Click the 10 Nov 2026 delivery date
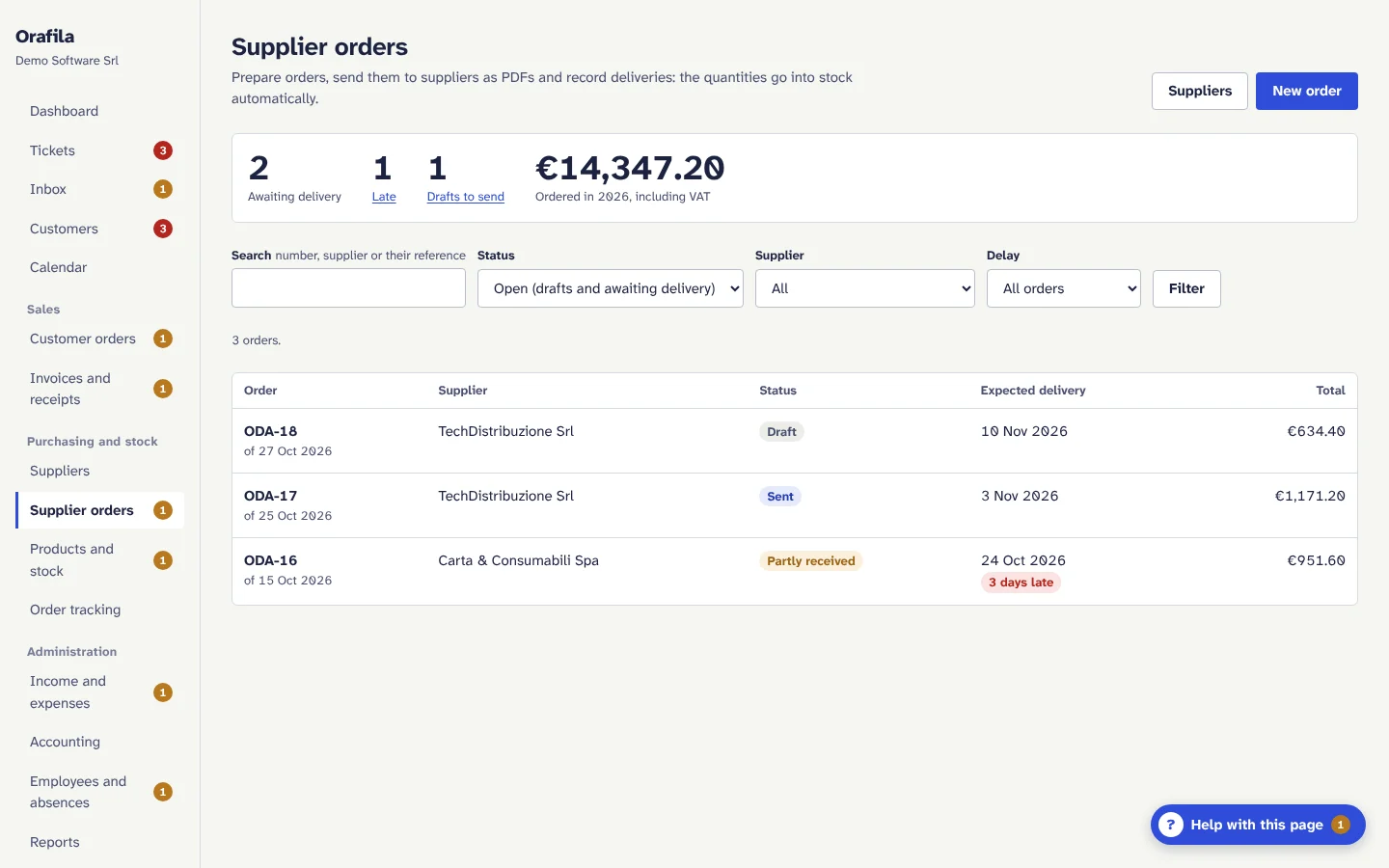The width and height of the screenshot is (1389, 868). [1023, 431]
